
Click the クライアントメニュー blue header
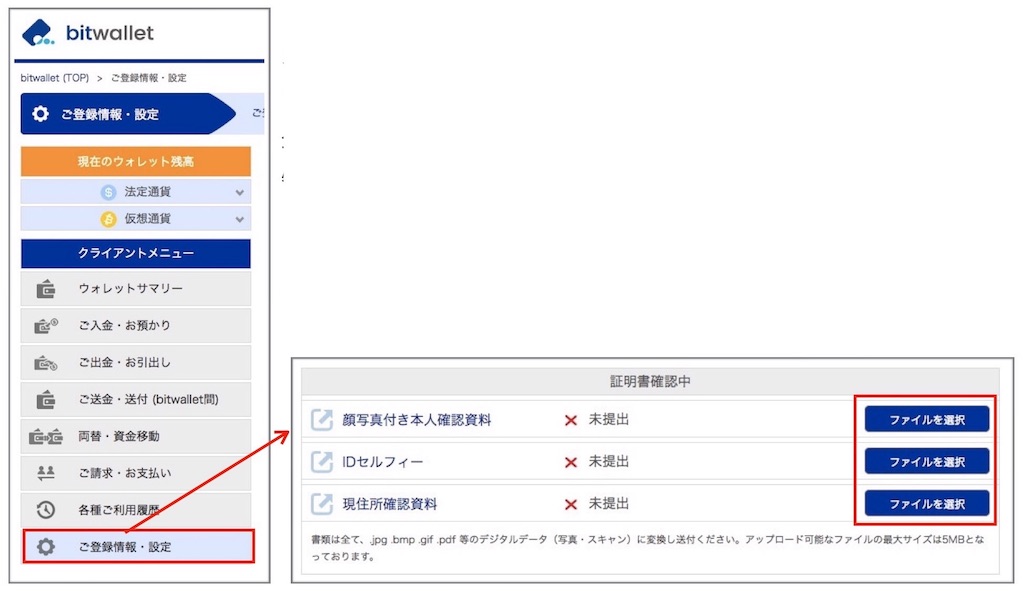click(x=136, y=253)
